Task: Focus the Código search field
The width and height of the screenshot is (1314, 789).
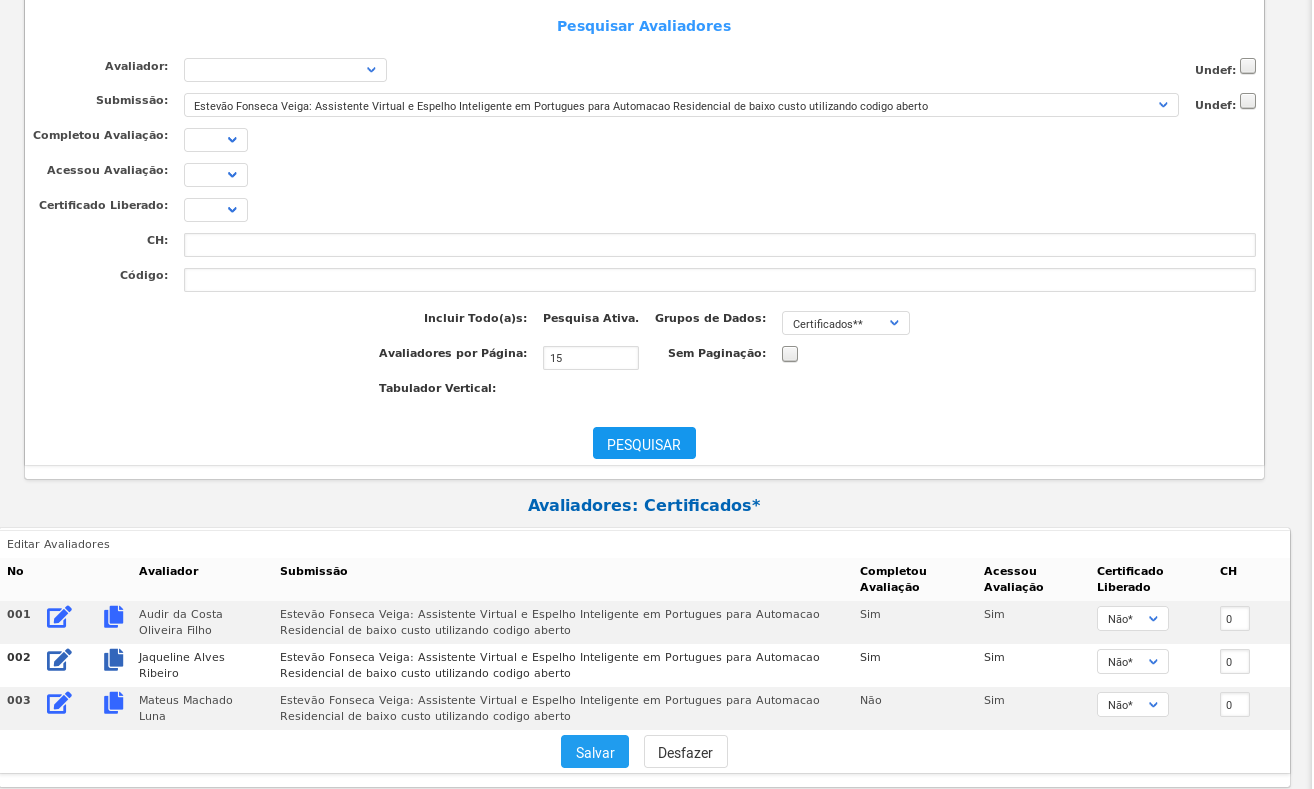Action: pos(720,280)
